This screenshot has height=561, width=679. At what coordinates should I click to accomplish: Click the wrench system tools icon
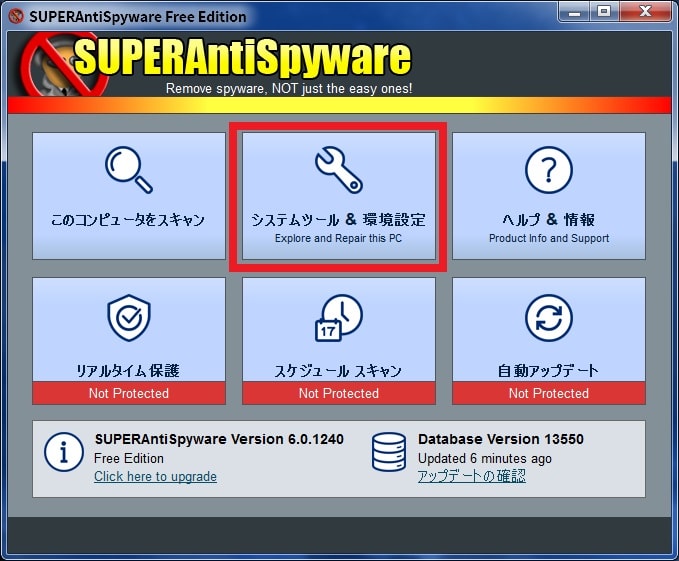[339, 170]
